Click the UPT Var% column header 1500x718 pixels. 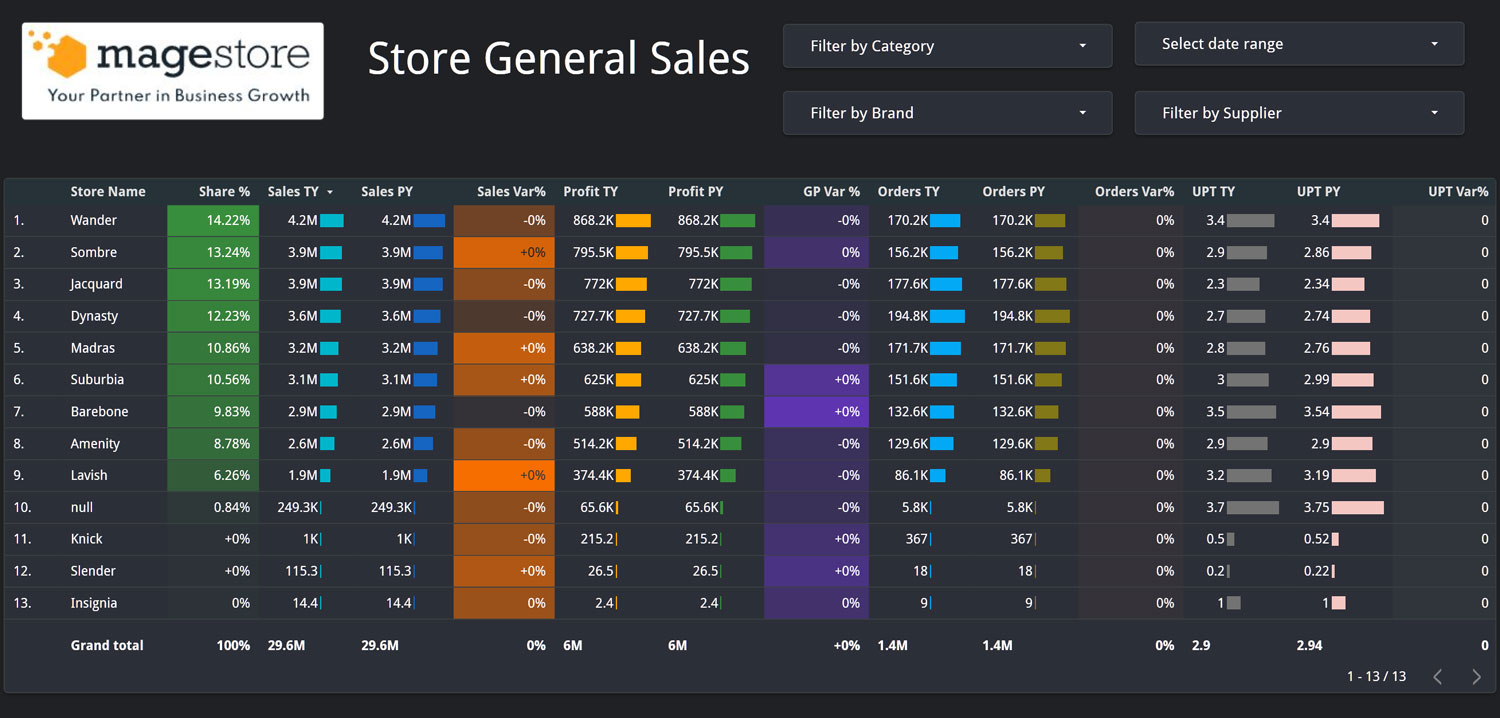(x=1458, y=192)
